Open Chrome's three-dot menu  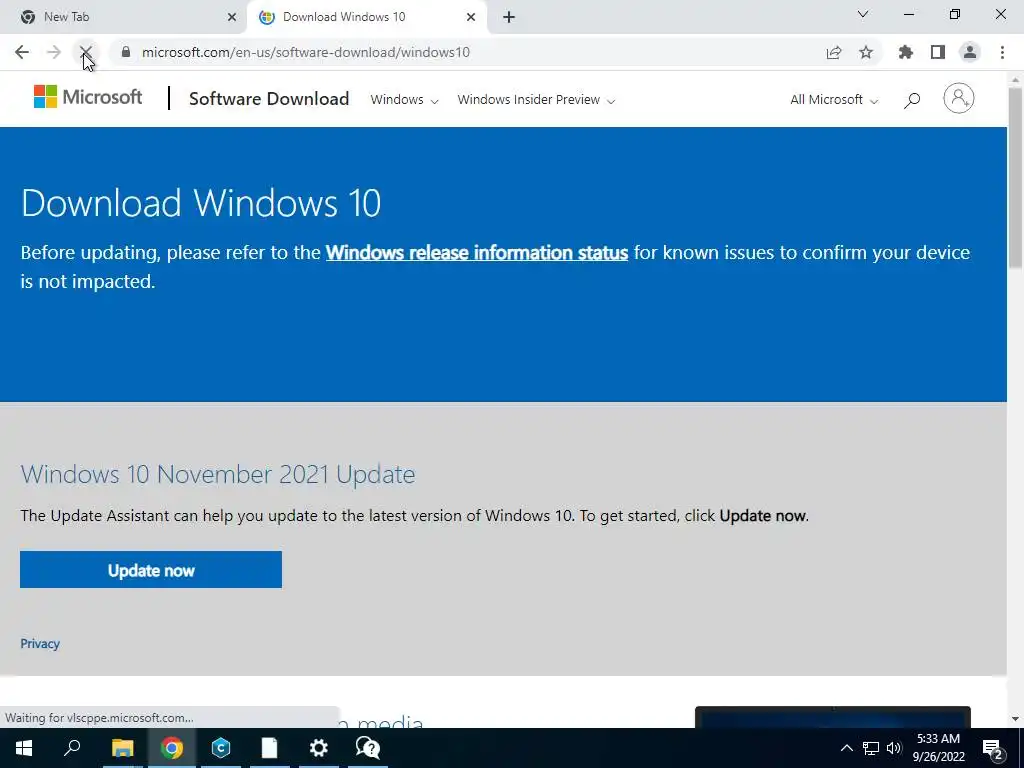(x=1002, y=52)
